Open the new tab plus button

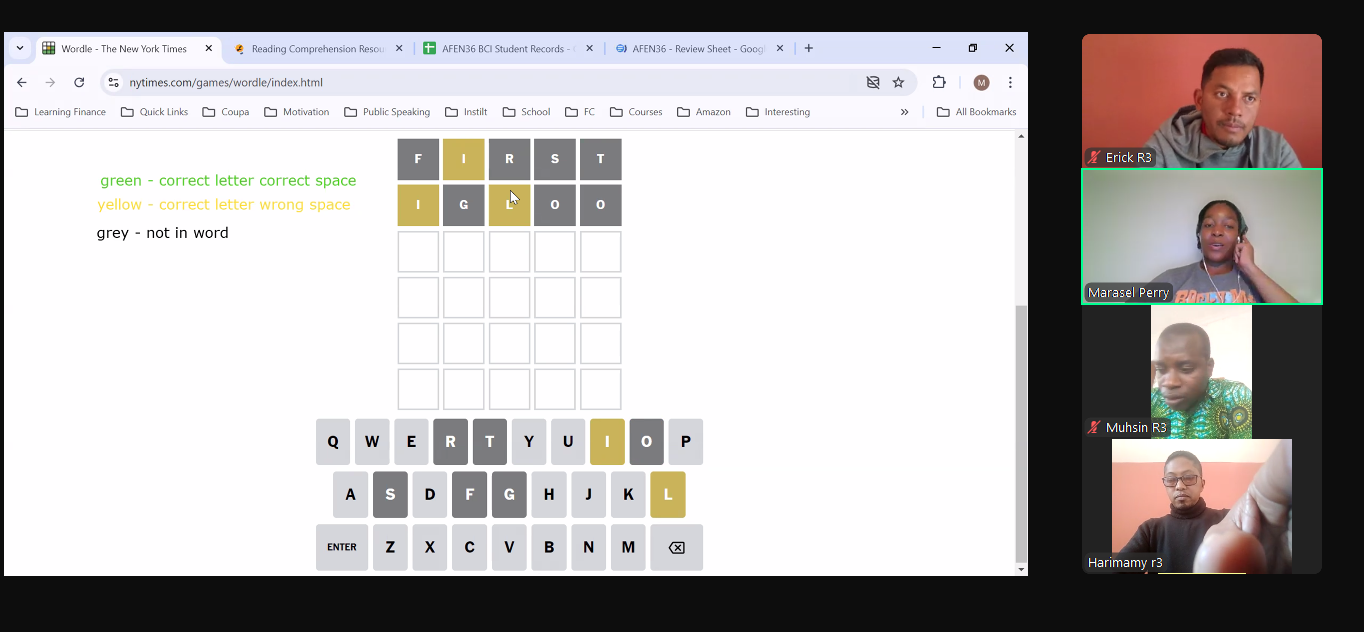point(808,48)
